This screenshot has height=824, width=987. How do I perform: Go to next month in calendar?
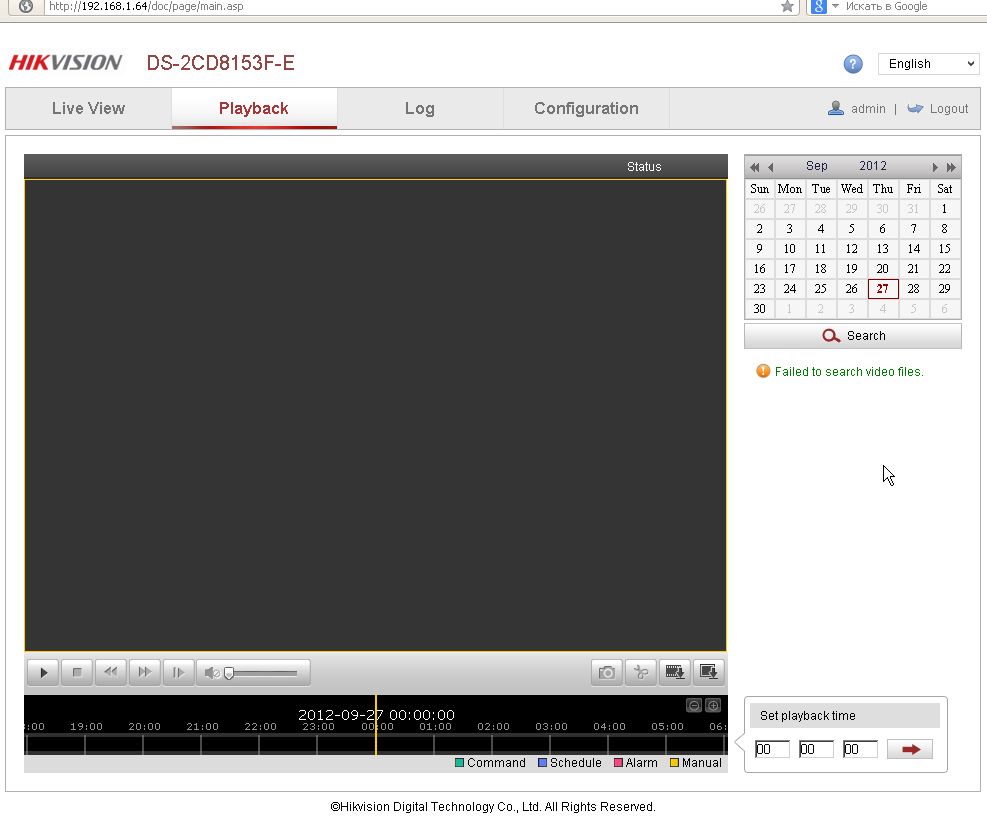coord(935,167)
